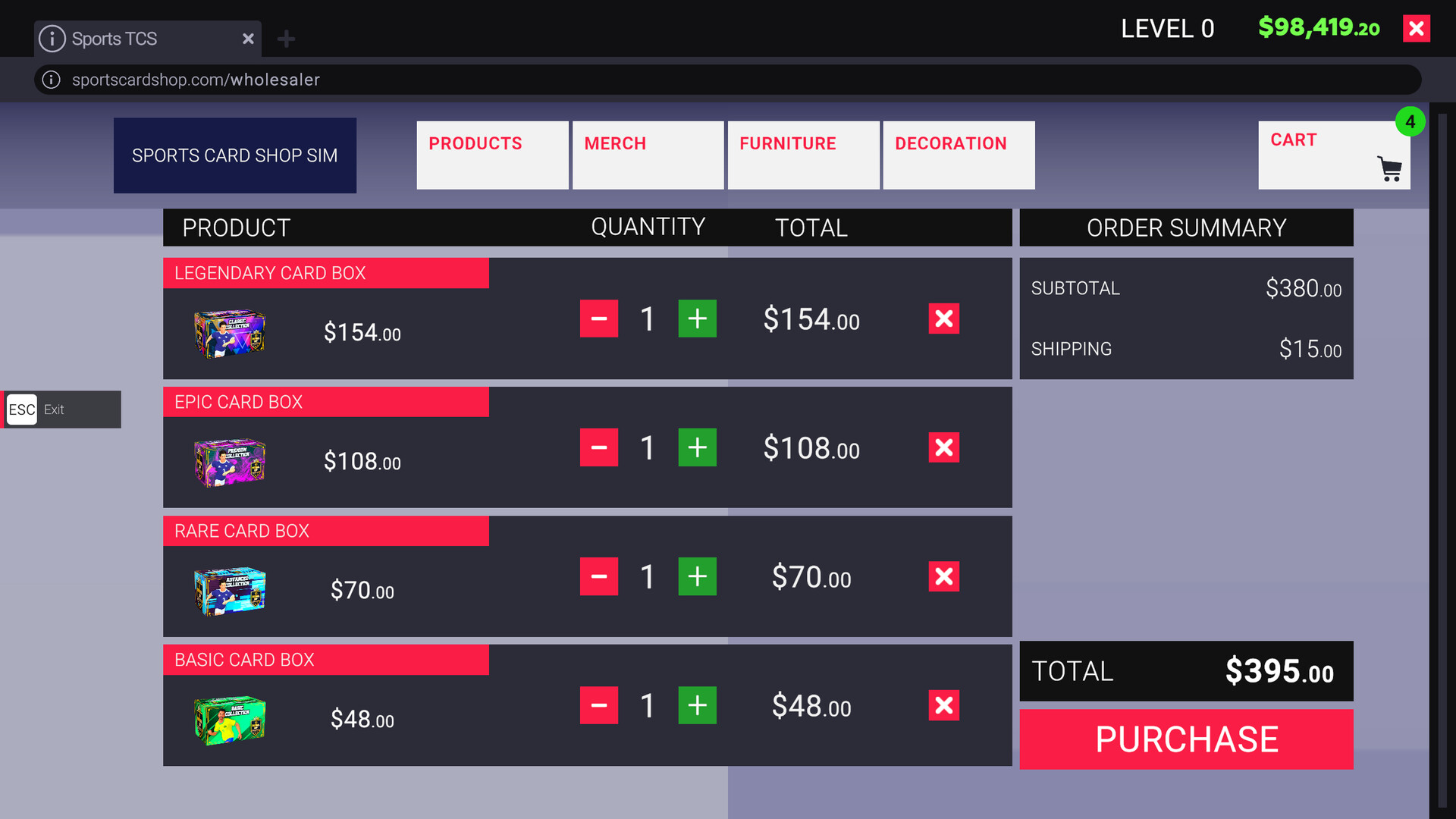This screenshot has width=1456, height=819.
Task: Decrease Rare Card Box quantity
Action: coord(599,576)
